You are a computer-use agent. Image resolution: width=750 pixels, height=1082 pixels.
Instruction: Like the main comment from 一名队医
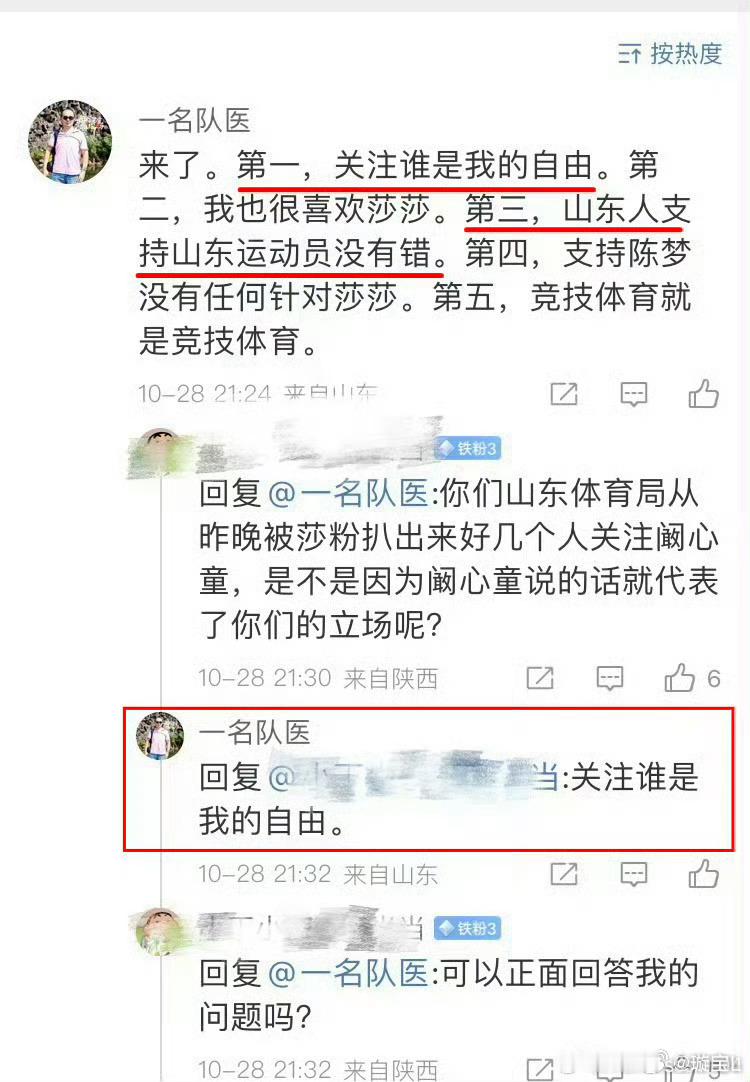(x=703, y=393)
